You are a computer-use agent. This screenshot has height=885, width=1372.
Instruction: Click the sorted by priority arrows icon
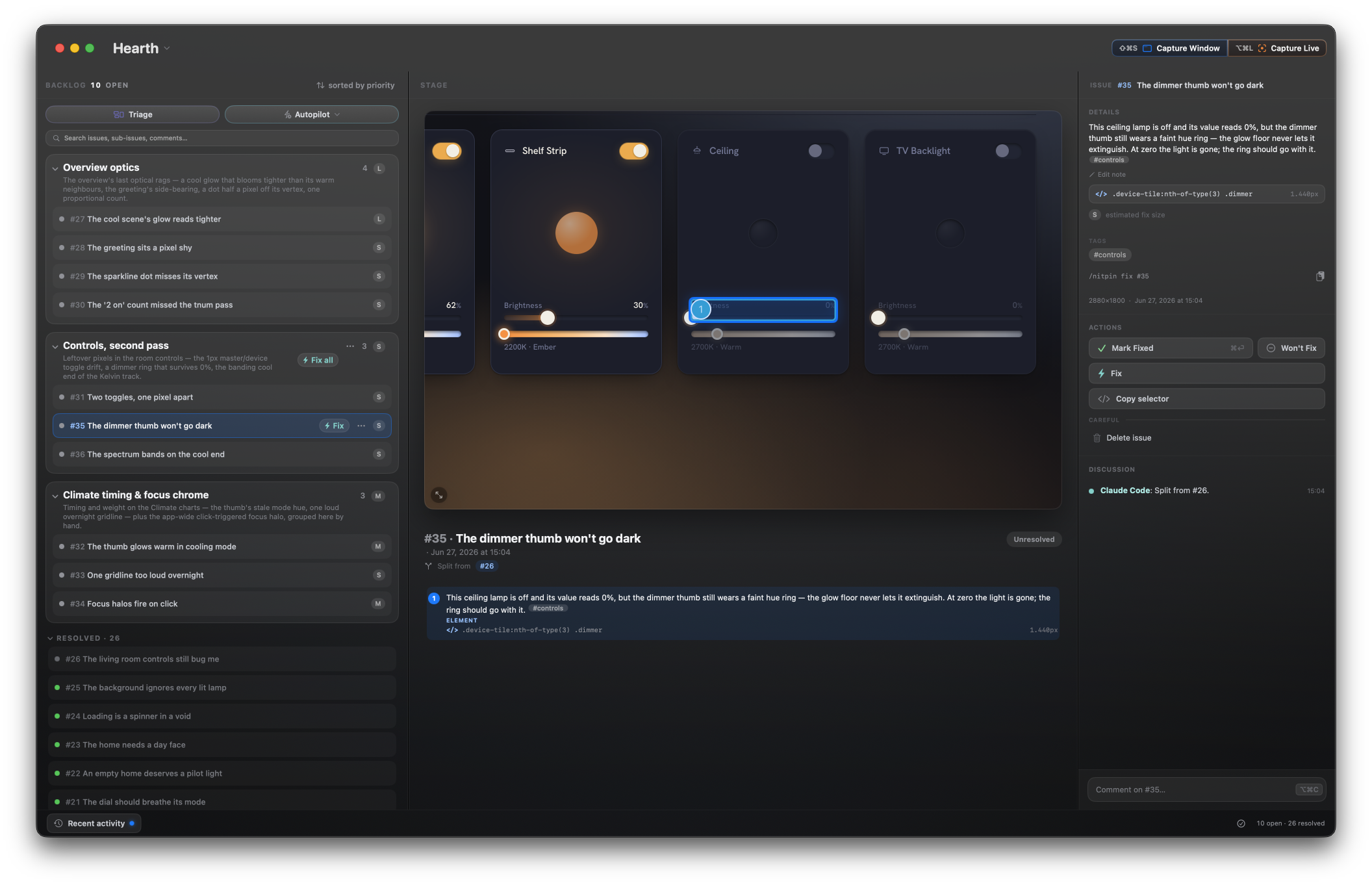point(320,85)
